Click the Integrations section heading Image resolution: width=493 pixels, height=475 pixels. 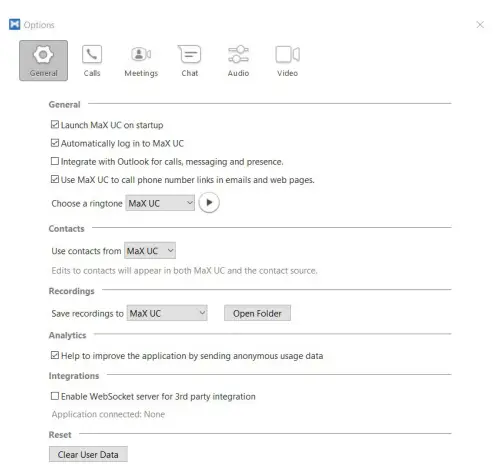[74, 376]
